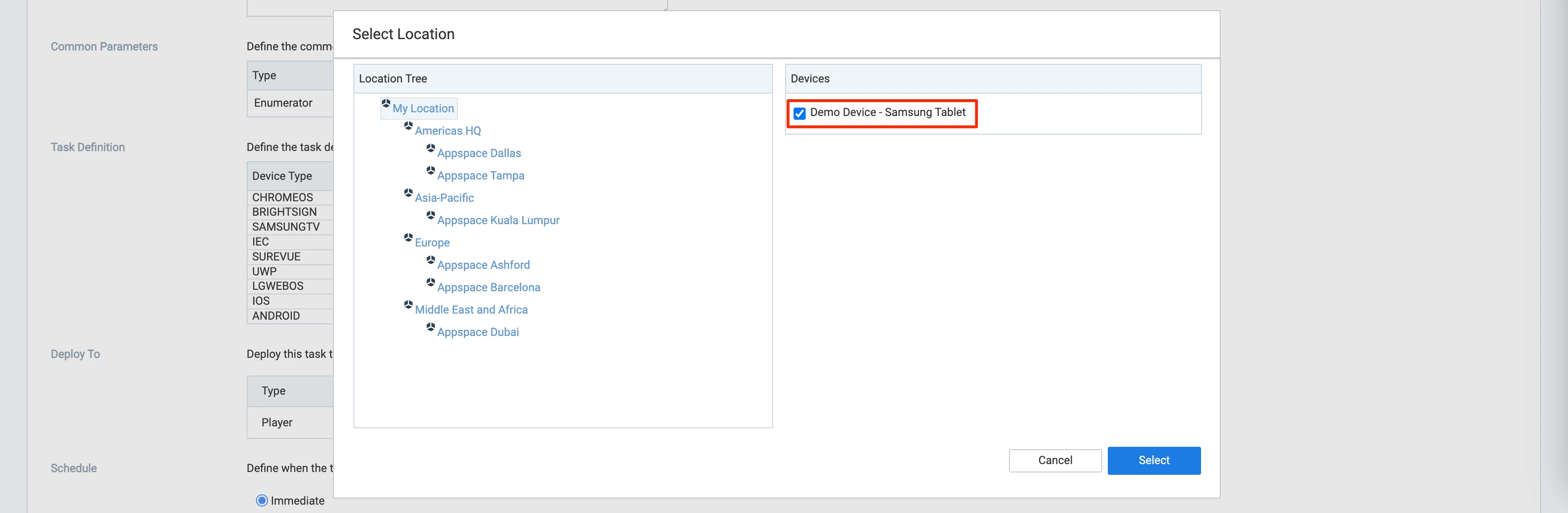Uncheck Demo Device - Samsung Tablet checkbox
The height and width of the screenshot is (513, 1568).
(799, 113)
